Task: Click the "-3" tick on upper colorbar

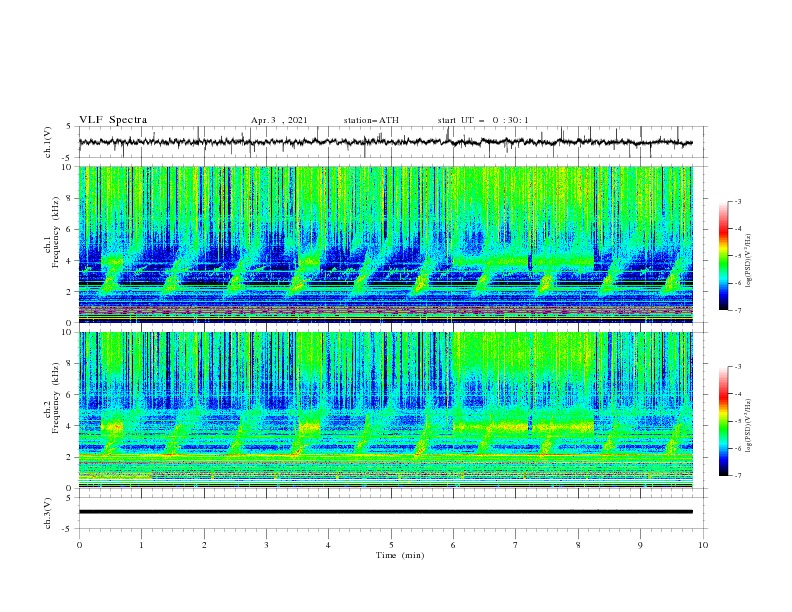Action: pos(737,201)
